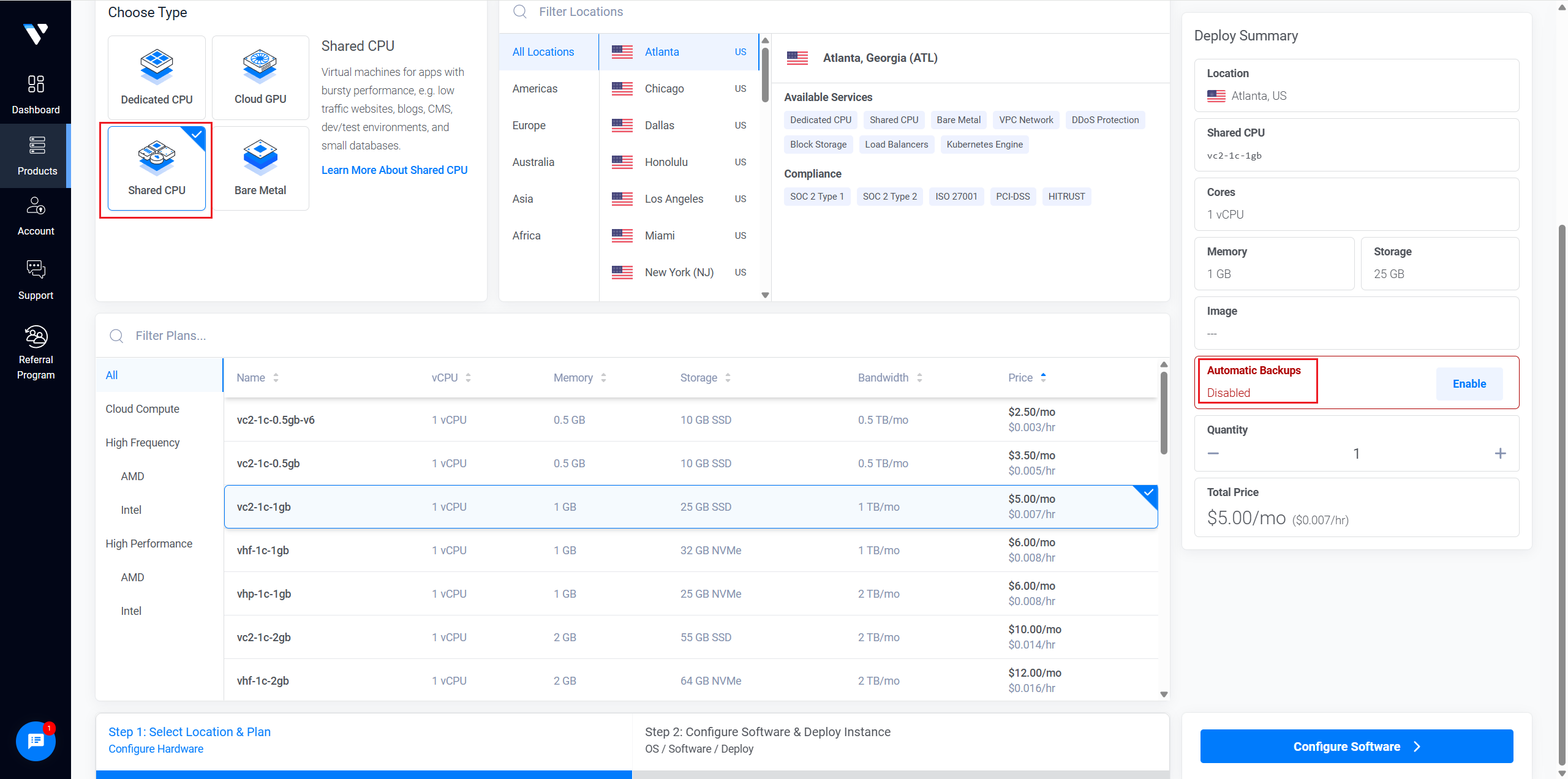1568x779 pixels.
Task: Filter locations to Americas
Action: click(549, 89)
